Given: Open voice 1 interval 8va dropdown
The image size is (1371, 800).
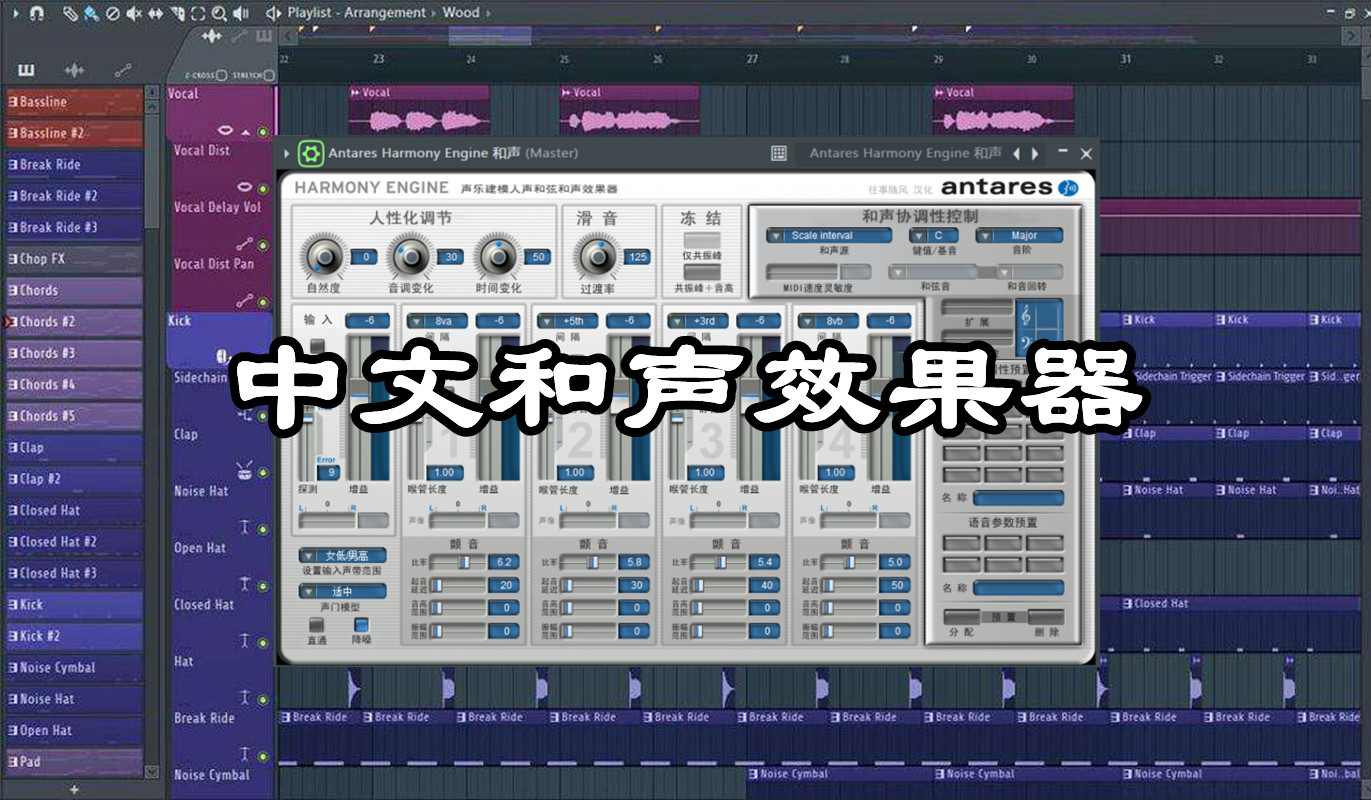Looking at the screenshot, I should (436, 321).
